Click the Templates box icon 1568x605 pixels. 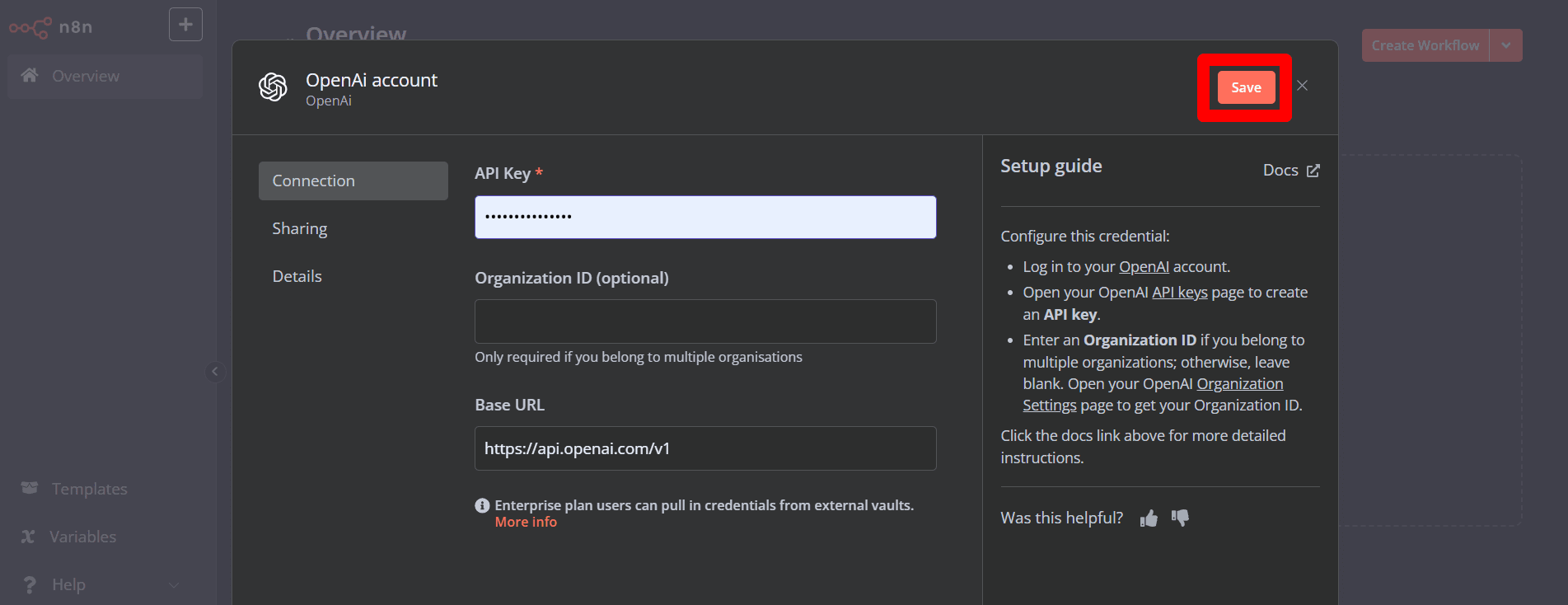pyautogui.click(x=30, y=488)
